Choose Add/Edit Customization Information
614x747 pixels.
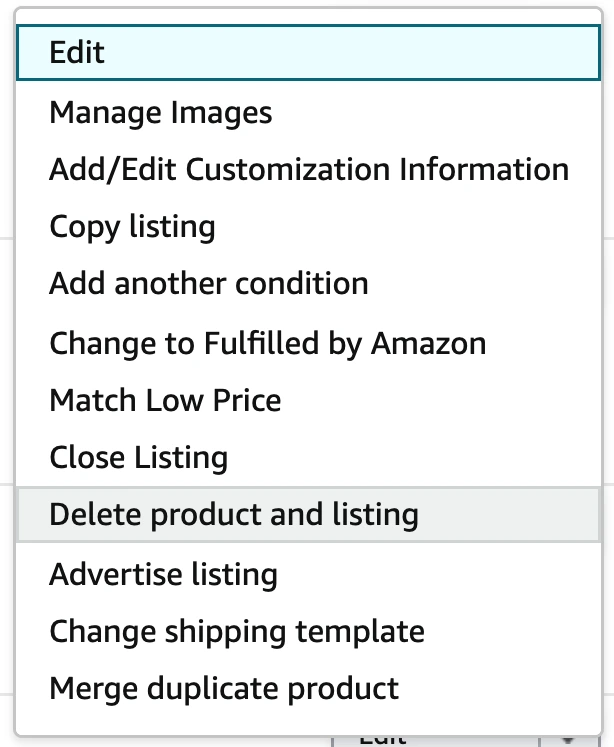308,169
